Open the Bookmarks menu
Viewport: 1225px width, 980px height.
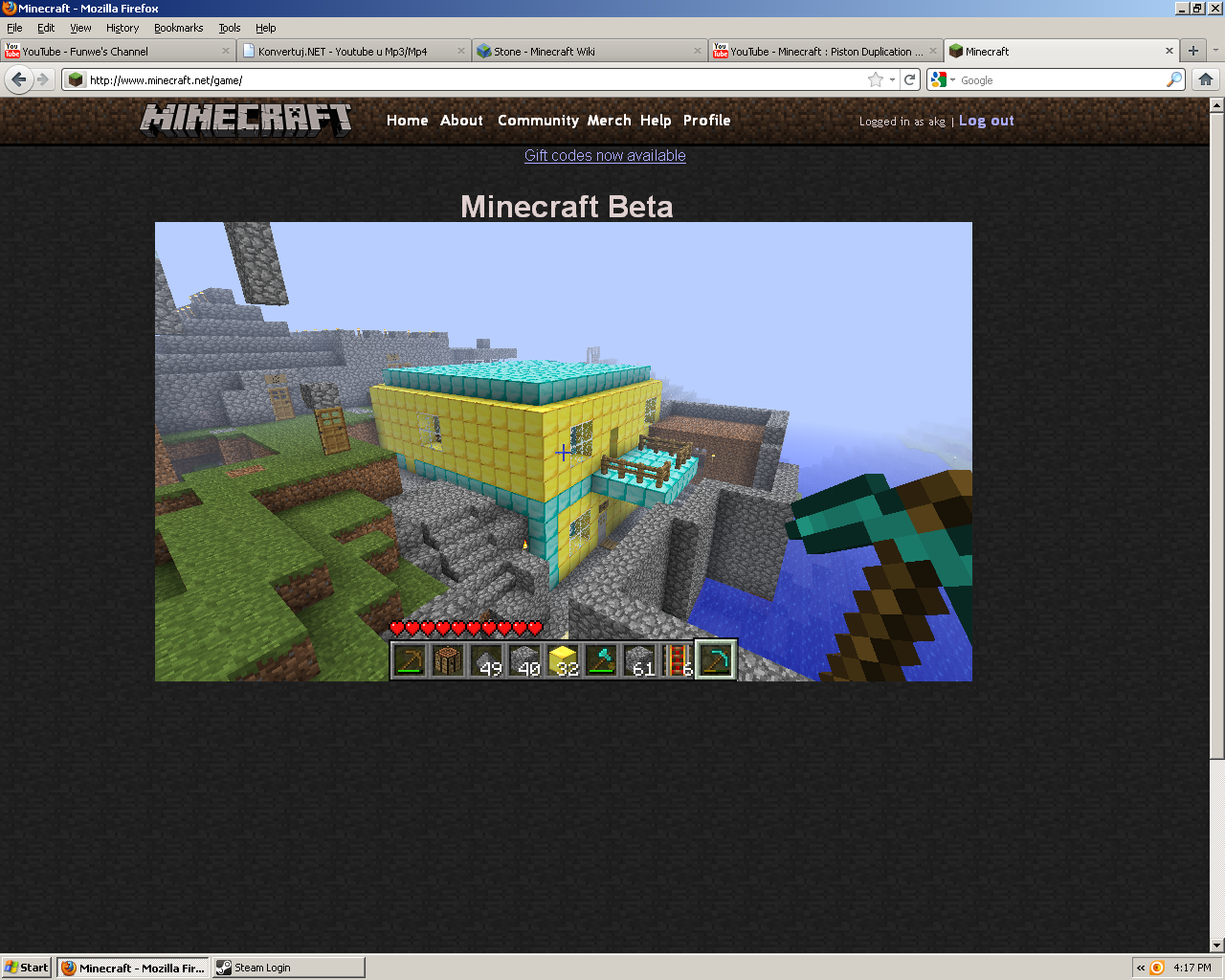pyautogui.click(x=179, y=28)
